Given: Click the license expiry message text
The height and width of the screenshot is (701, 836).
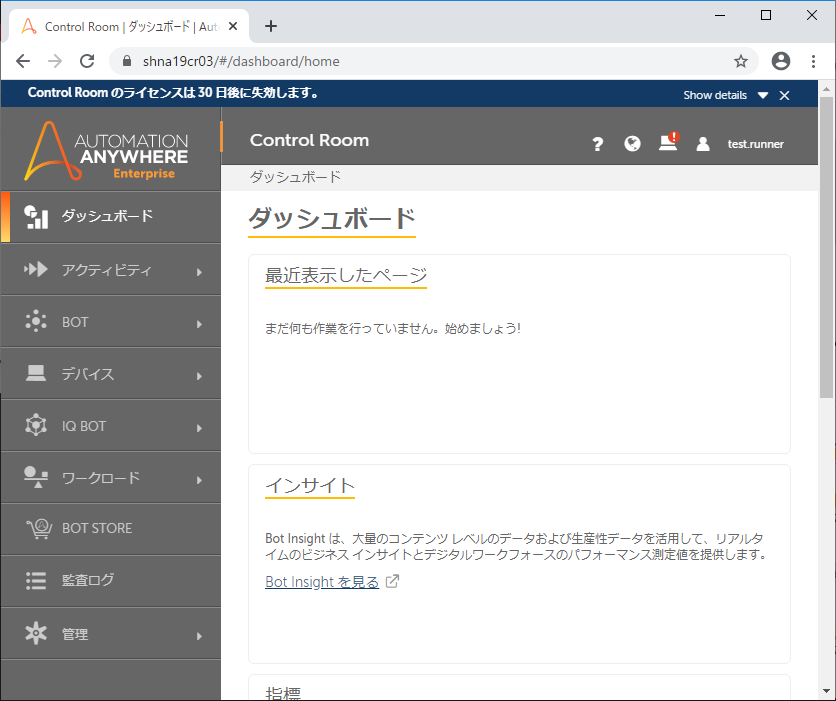Looking at the screenshot, I should (x=173, y=93).
